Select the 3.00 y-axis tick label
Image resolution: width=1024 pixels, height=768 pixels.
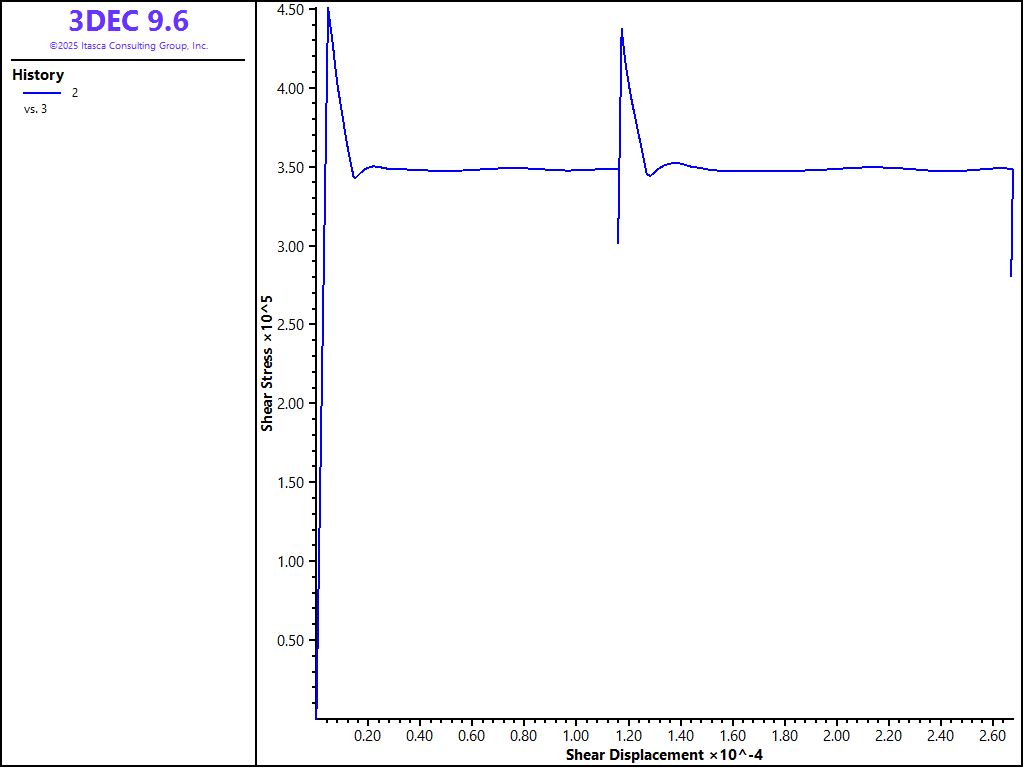pos(290,246)
